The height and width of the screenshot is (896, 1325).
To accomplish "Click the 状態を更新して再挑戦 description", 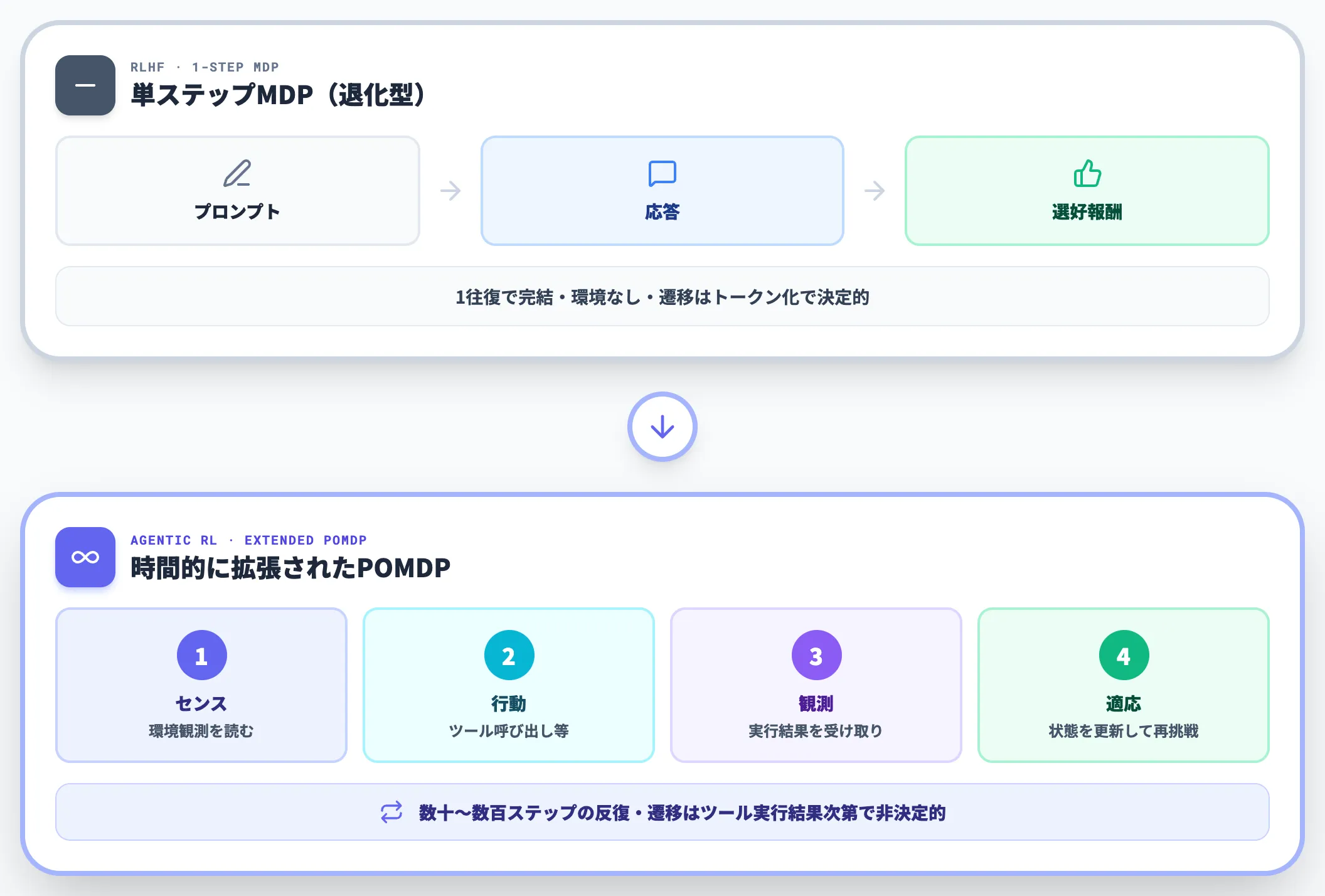I will click(1124, 731).
